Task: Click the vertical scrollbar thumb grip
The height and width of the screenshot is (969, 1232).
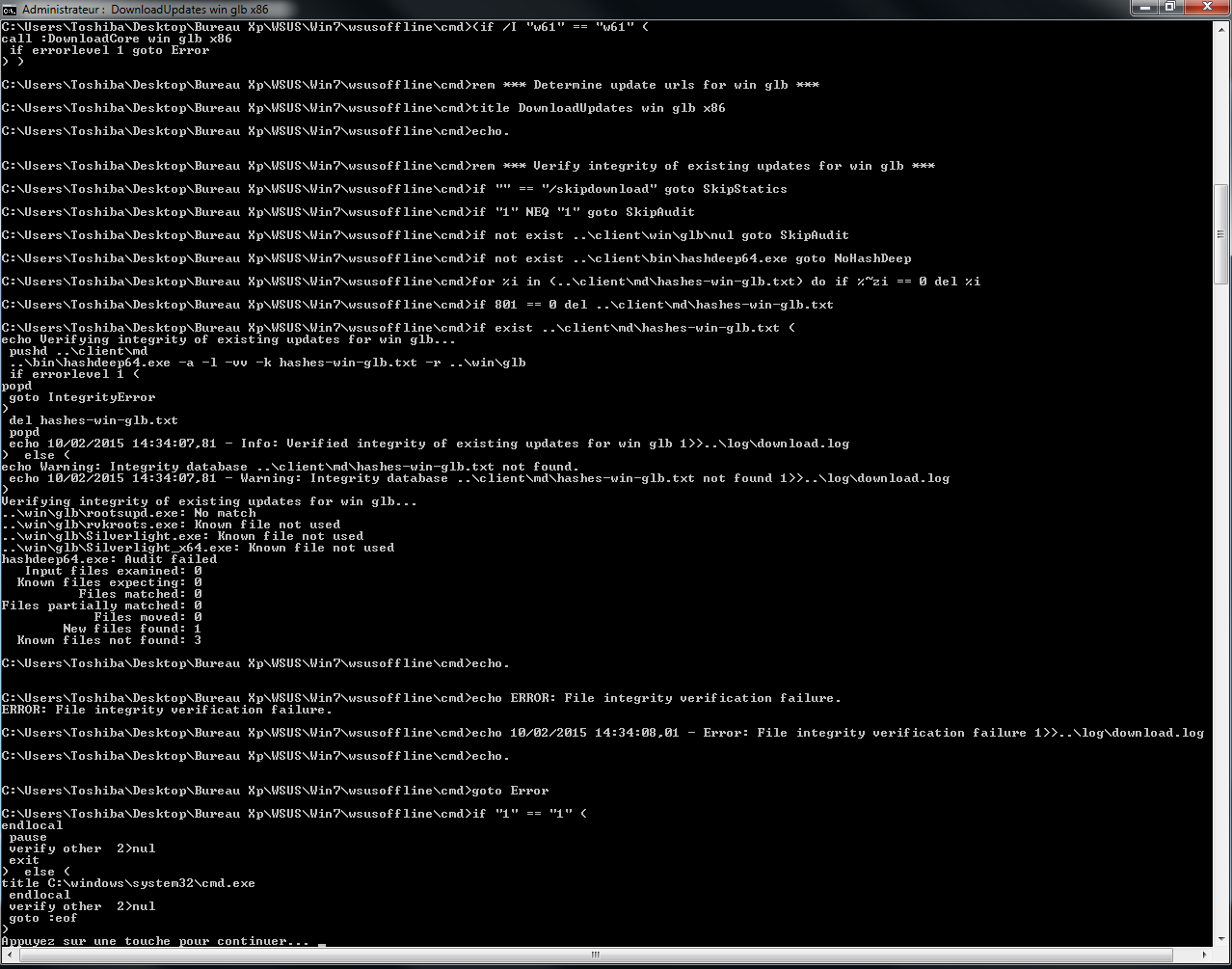Action: click(x=1220, y=234)
